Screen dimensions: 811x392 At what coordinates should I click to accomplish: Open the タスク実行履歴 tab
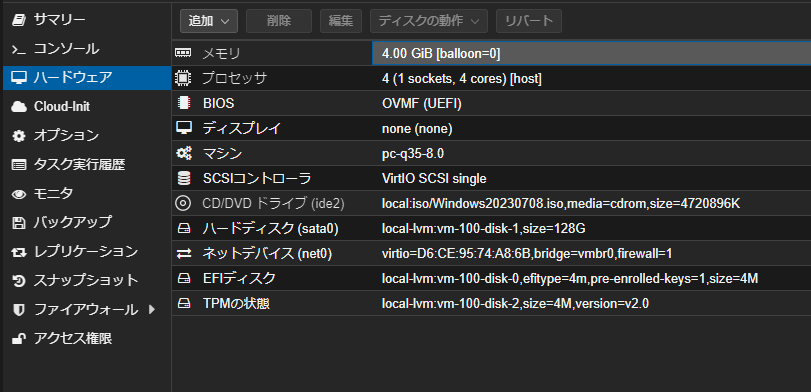87,165
